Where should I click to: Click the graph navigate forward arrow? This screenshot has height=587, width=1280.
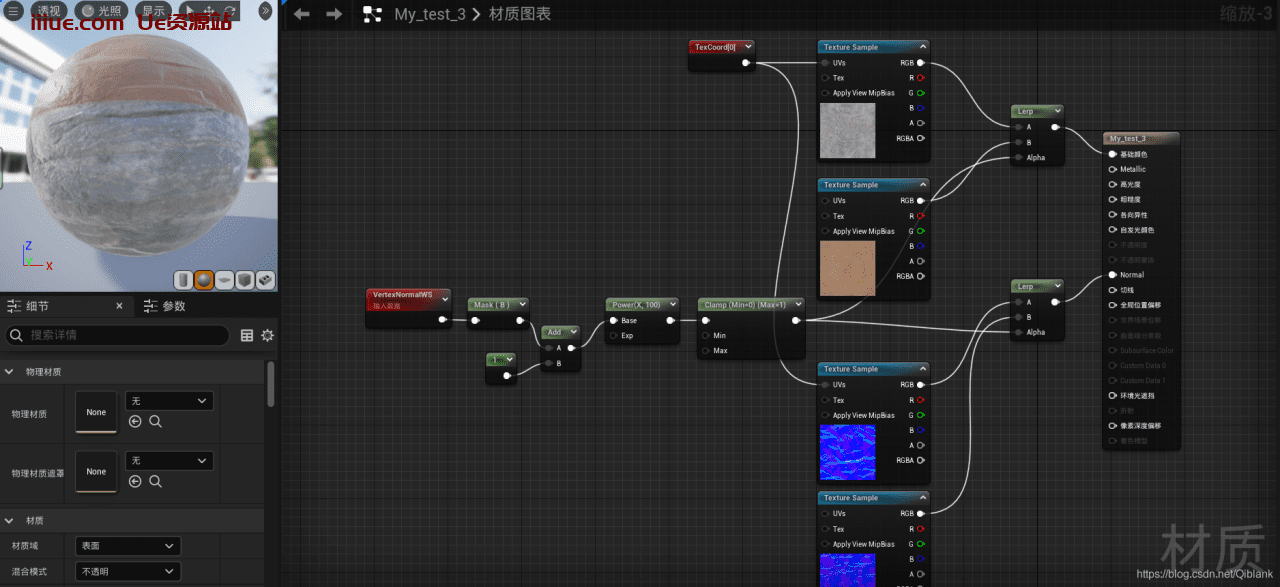click(334, 14)
